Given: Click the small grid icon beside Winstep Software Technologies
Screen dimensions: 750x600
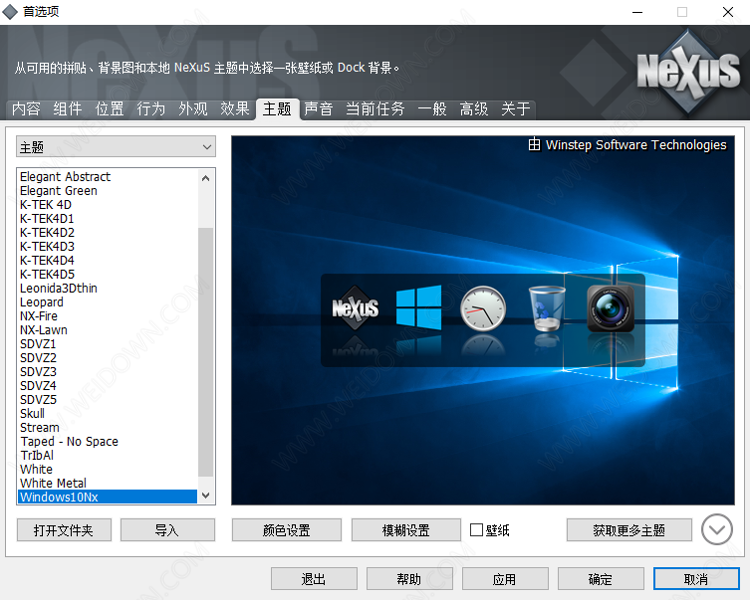Looking at the screenshot, I should 534,144.
